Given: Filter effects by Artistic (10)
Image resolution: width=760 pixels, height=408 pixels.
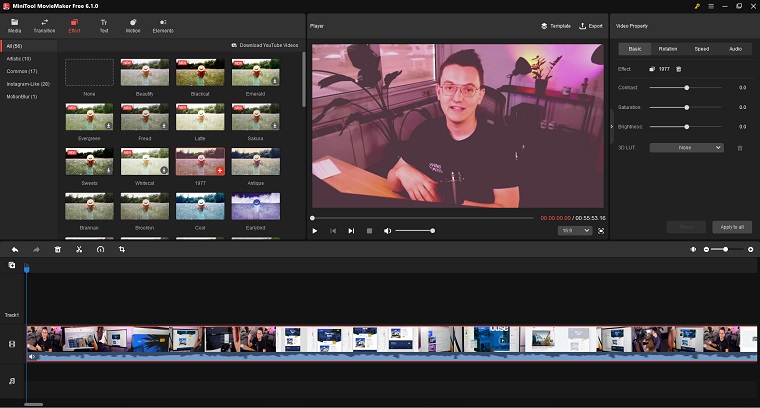Looking at the screenshot, I should pyautogui.click(x=19, y=59).
